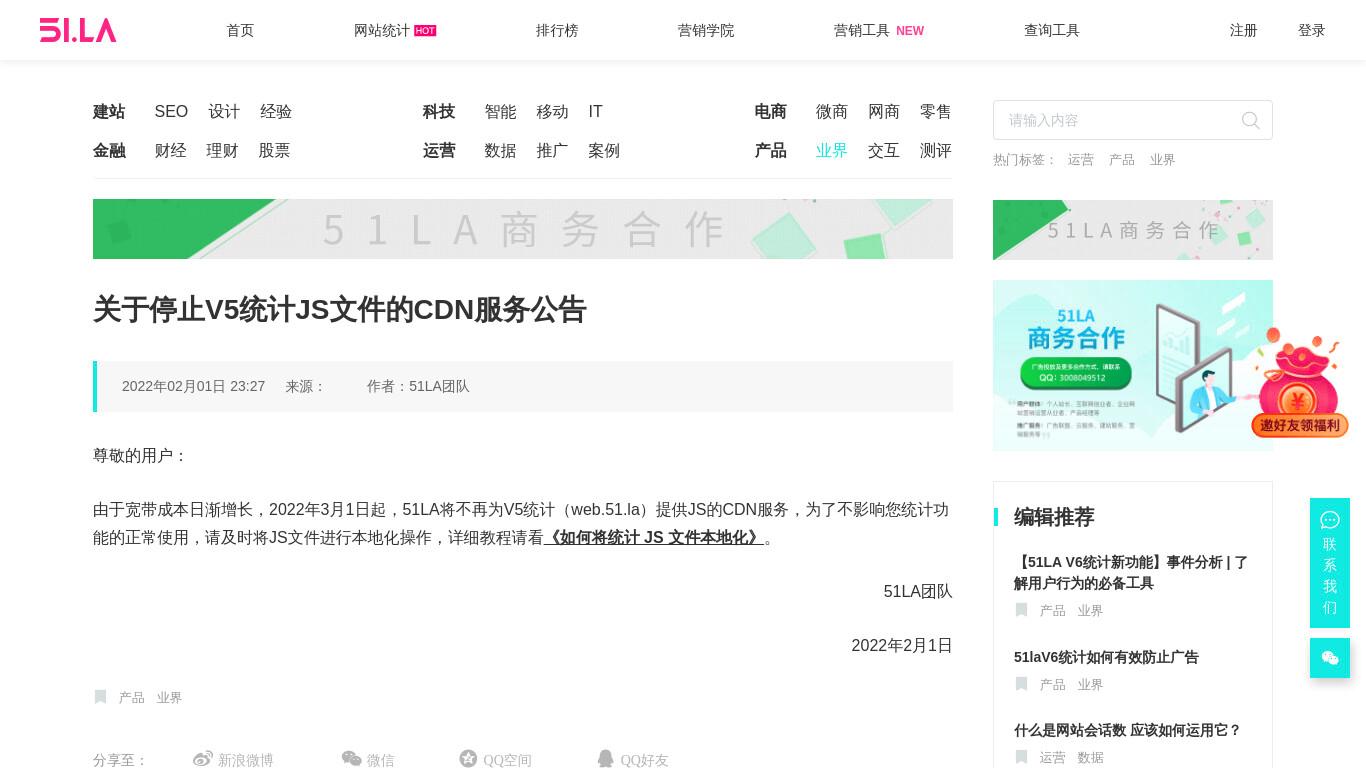Click the floating WeChat button
The image size is (1366, 768).
coord(1330,658)
